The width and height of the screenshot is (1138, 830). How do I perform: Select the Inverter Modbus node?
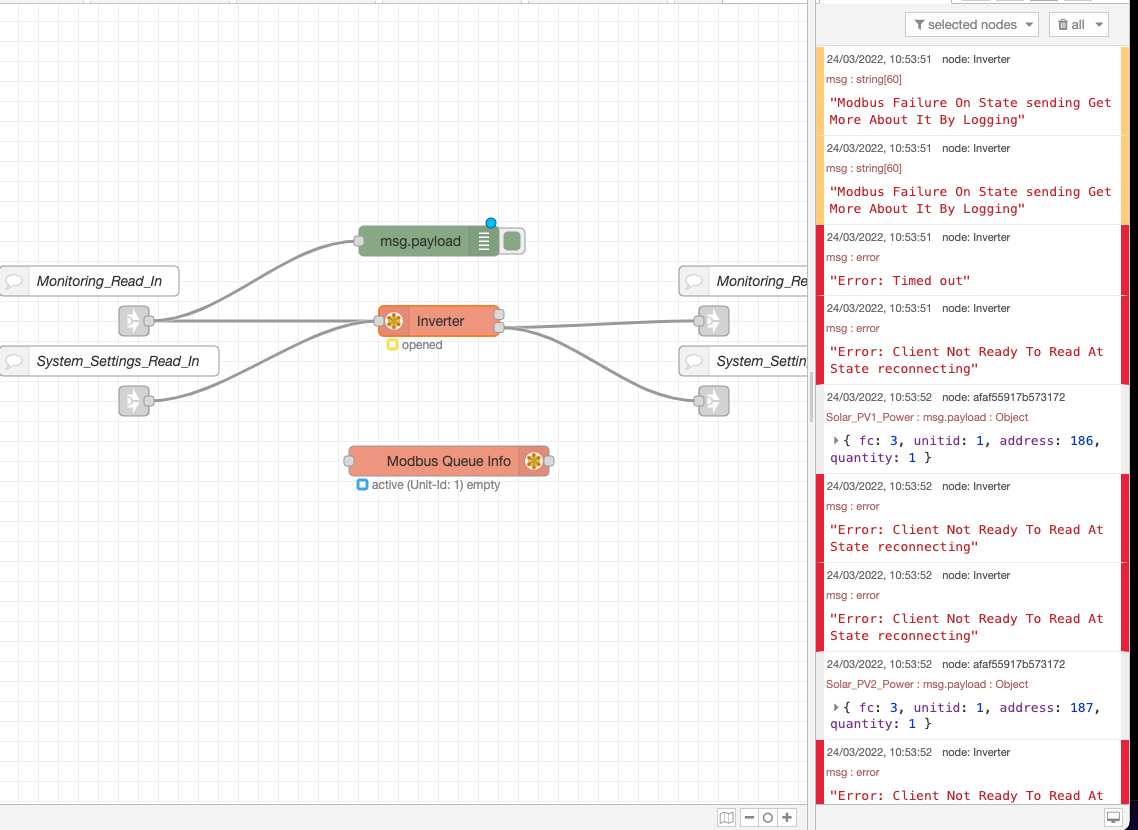[x=440, y=321]
